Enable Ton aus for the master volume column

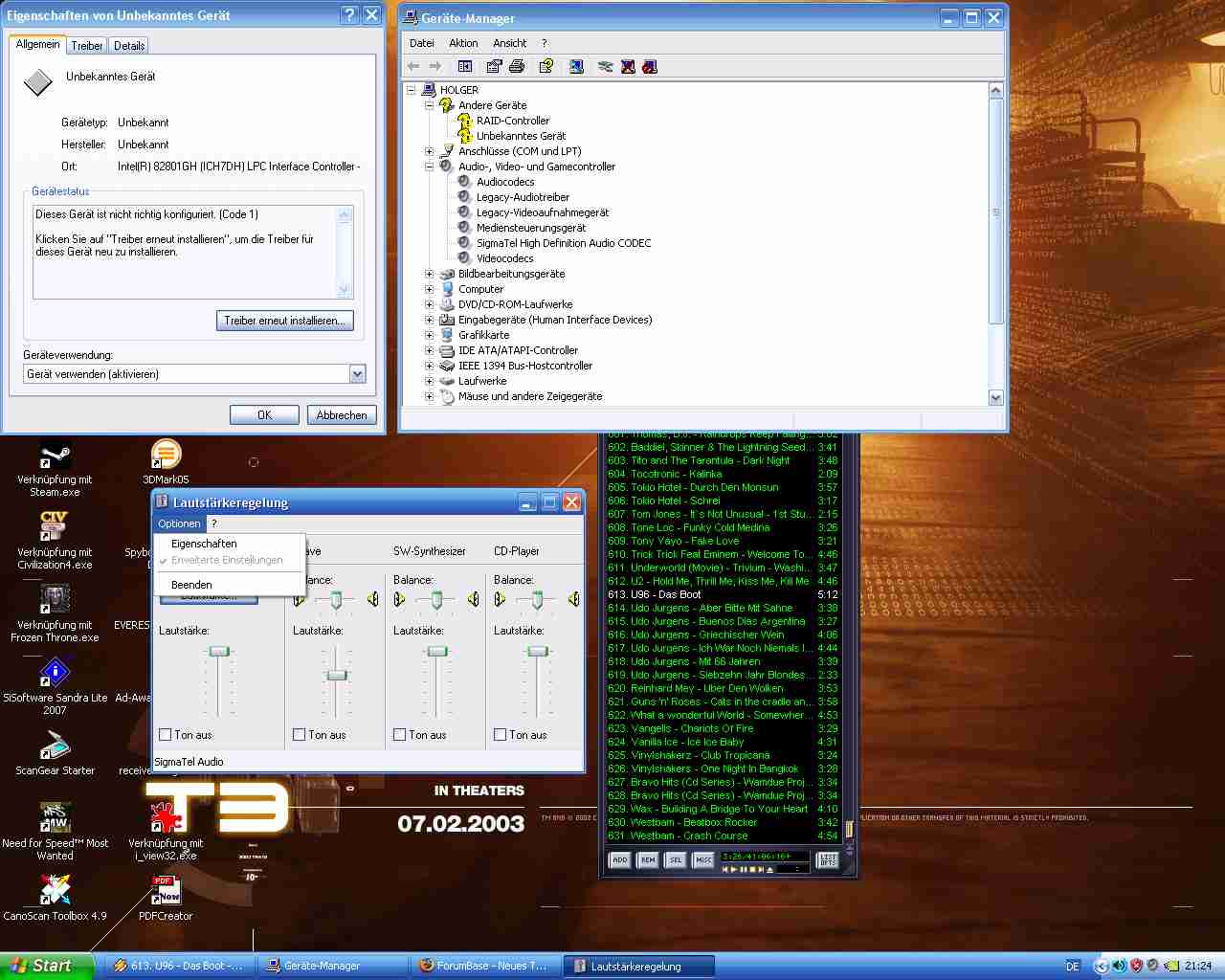click(166, 735)
